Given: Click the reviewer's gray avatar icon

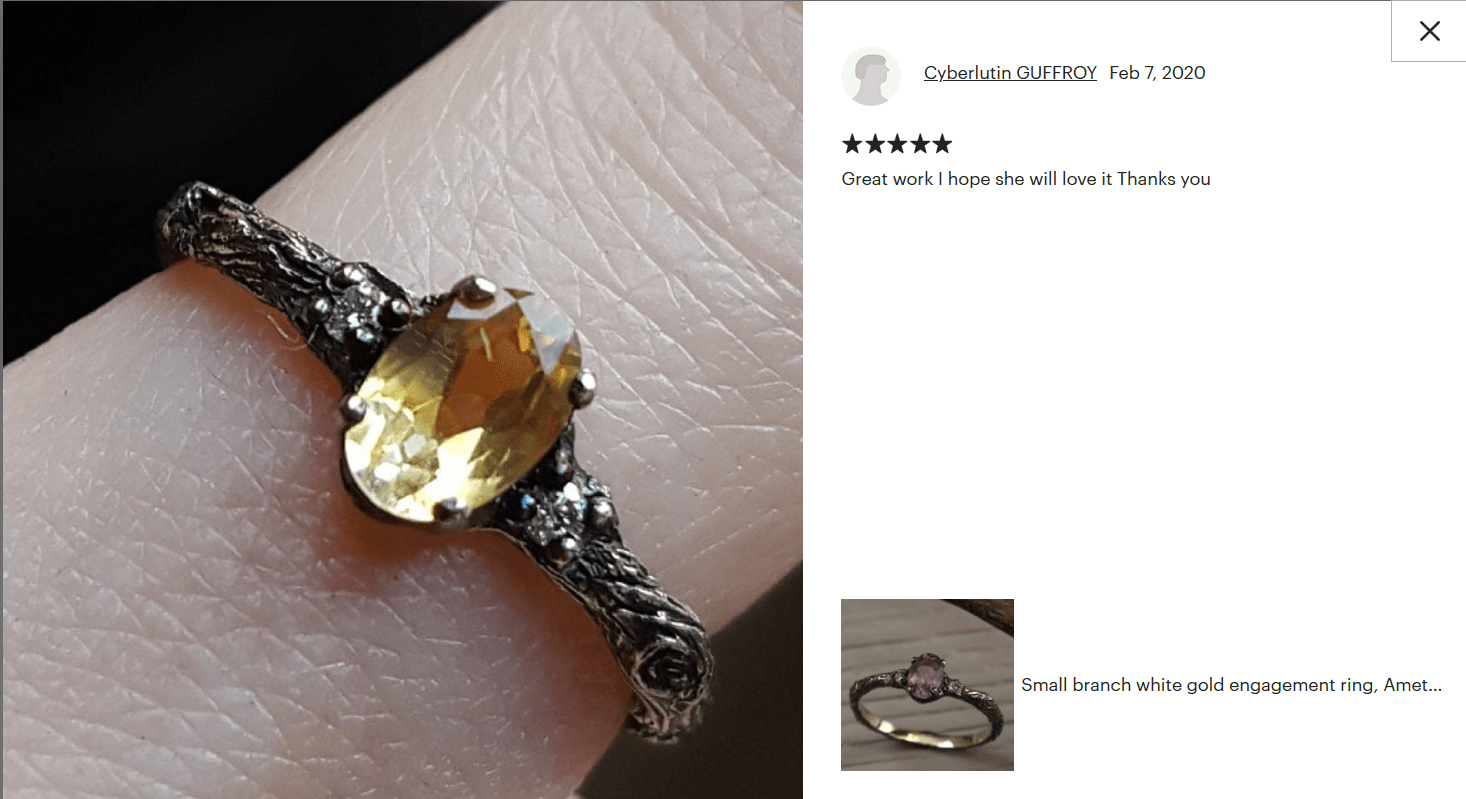Looking at the screenshot, I should 871,76.
